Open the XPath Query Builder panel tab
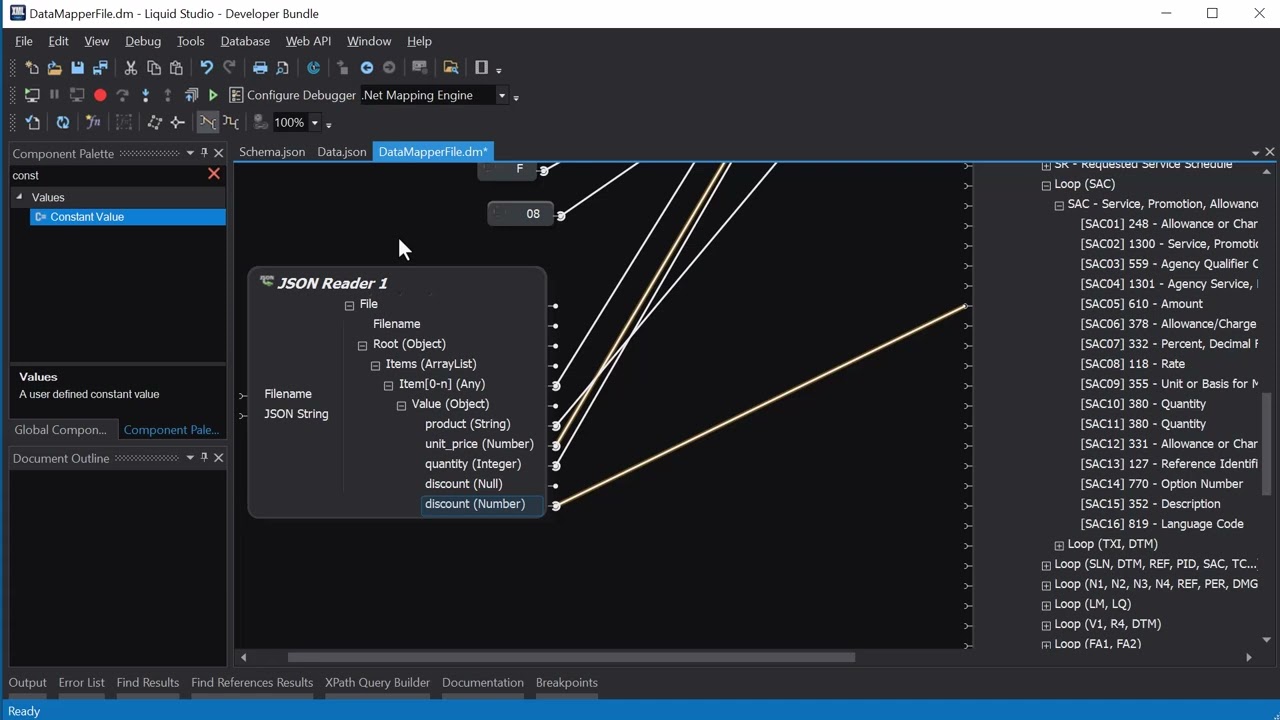This screenshot has width=1280, height=720. pyautogui.click(x=377, y=683)
